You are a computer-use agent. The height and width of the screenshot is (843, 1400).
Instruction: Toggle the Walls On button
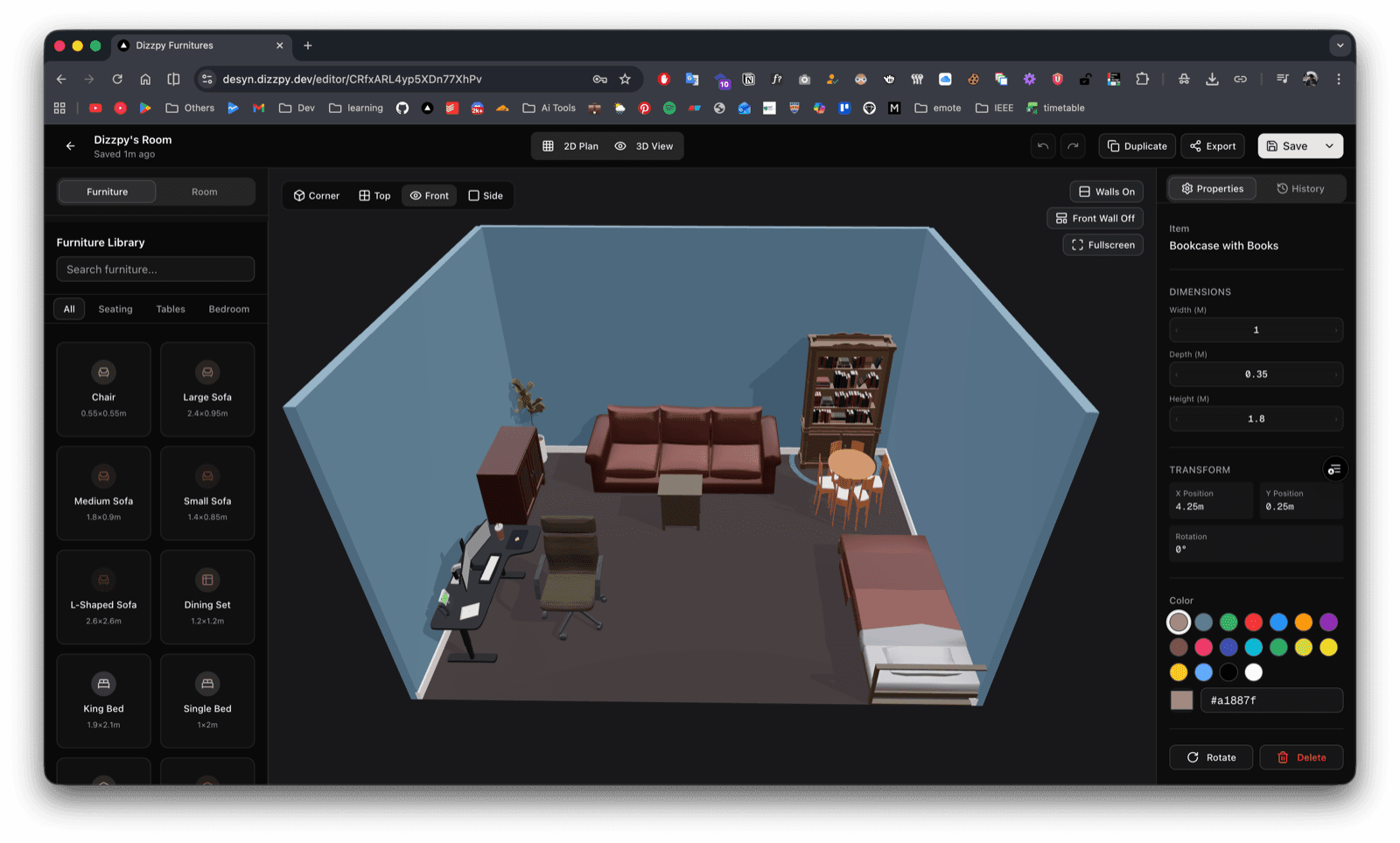tap(1106, 192)
